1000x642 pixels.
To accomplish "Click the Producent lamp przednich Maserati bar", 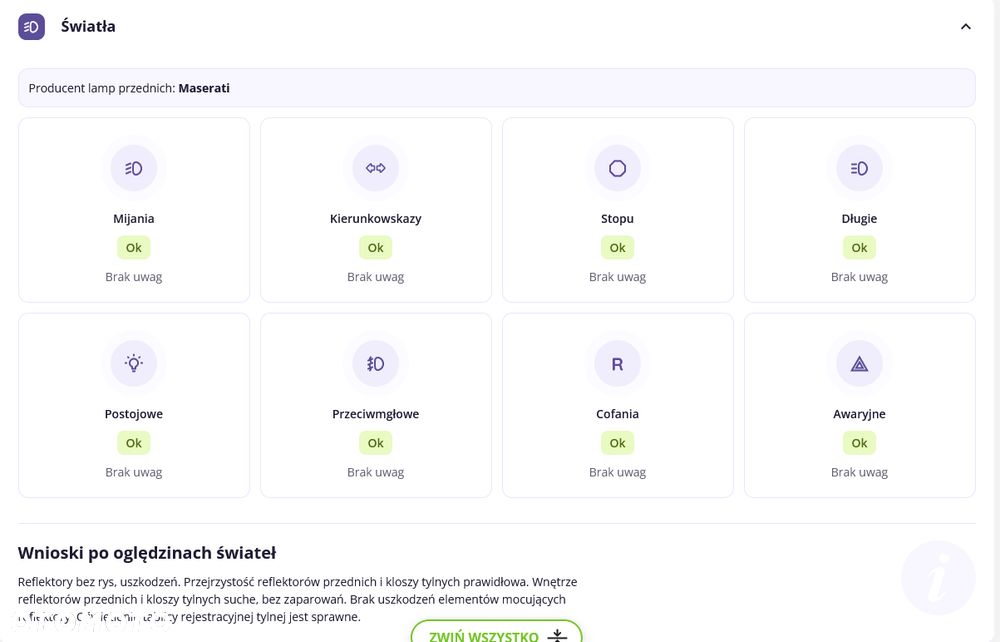I will click(497, 88).
